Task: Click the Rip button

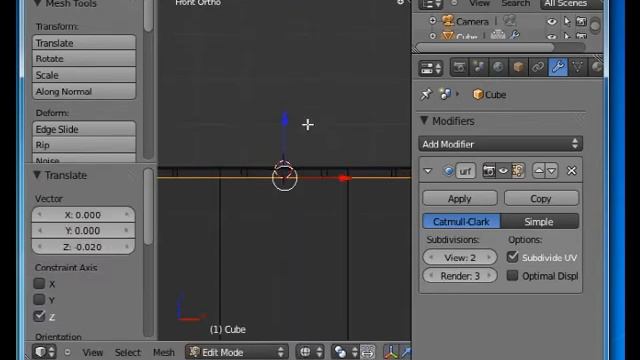Action: [84, 145]
